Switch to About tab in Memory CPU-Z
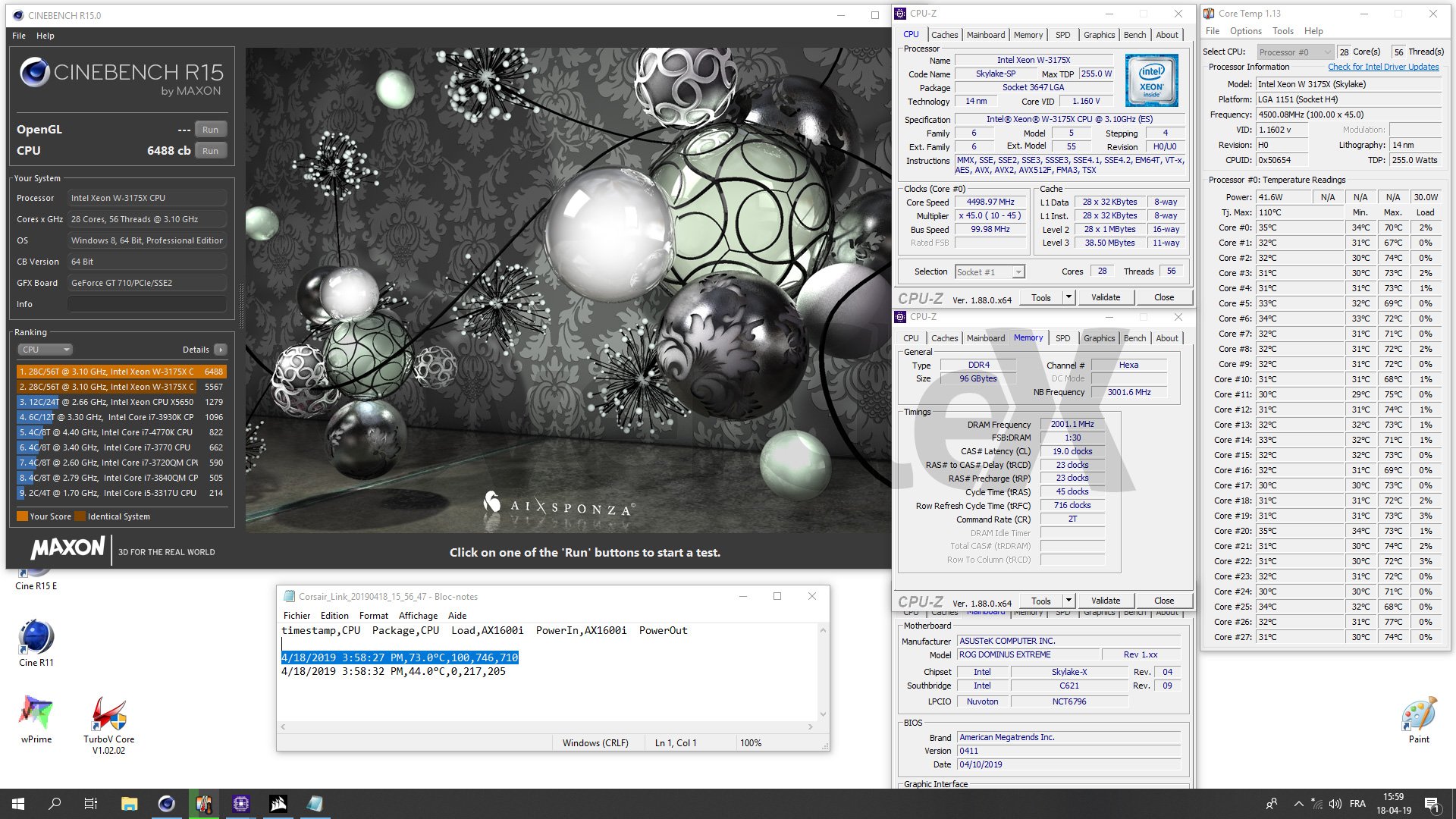This screenshot has width=1456, height=819. point(1167,338)
